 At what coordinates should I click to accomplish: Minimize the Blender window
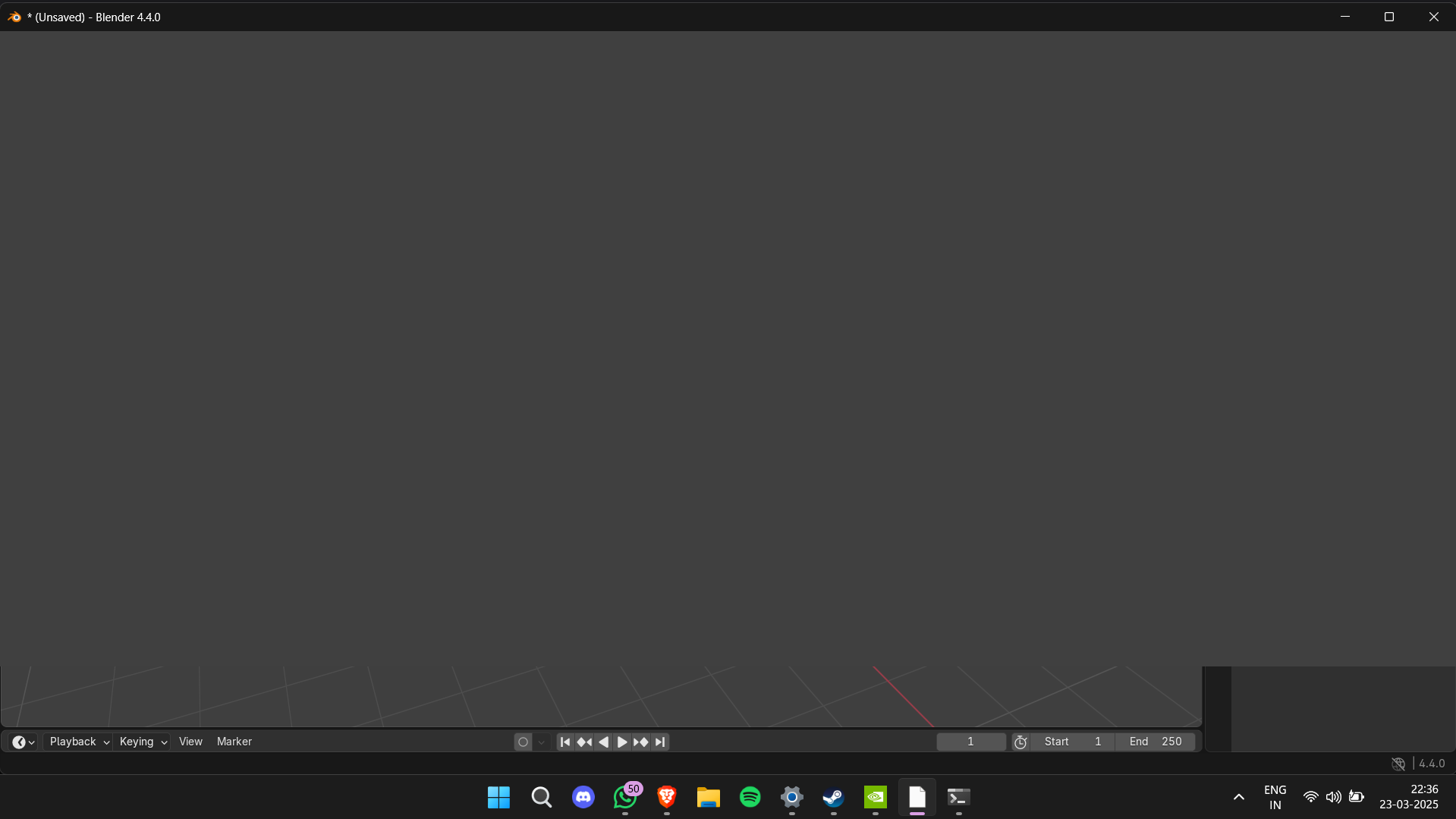[x=1345, y=17]
